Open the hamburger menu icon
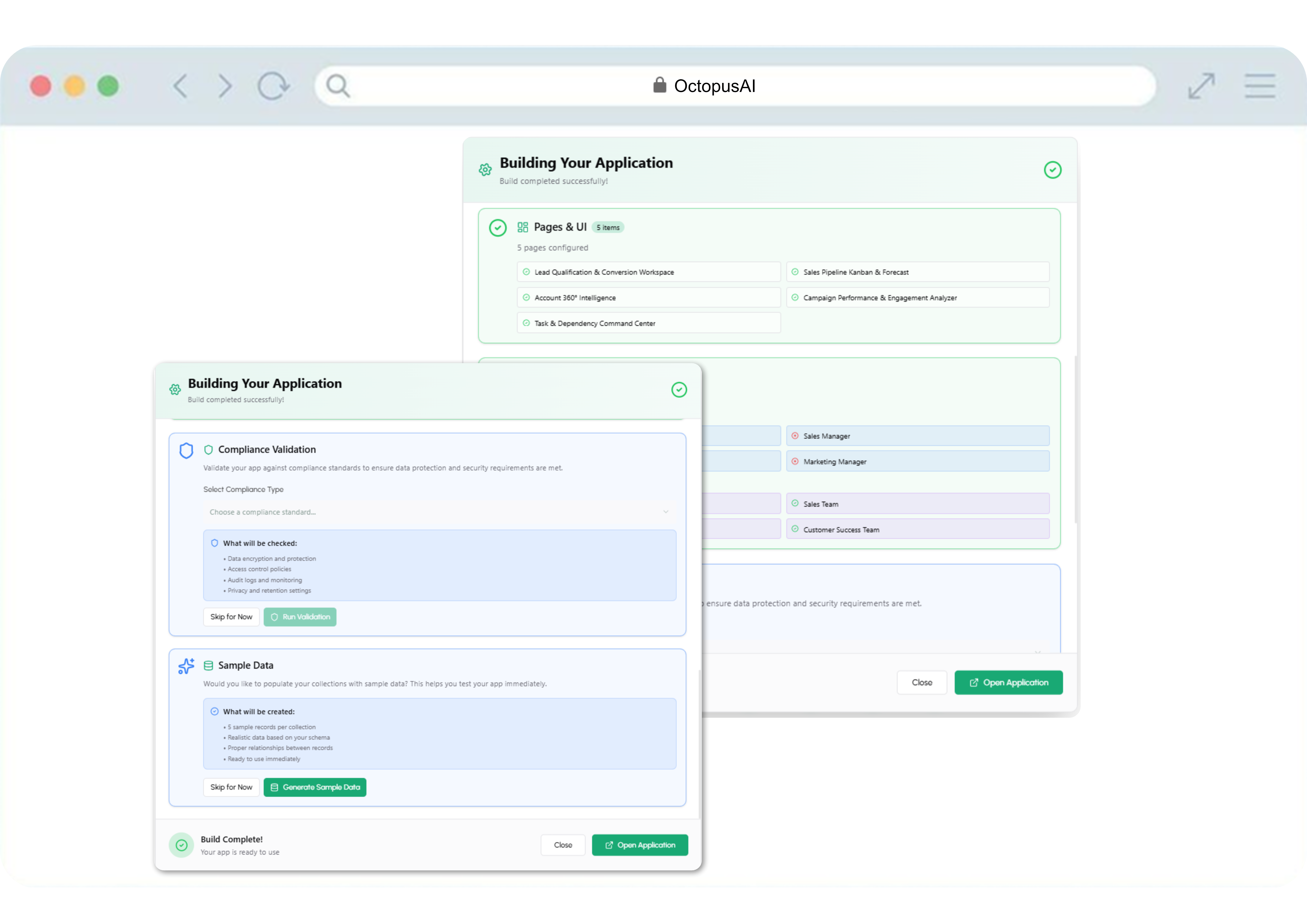 (x=1259, y=86)
